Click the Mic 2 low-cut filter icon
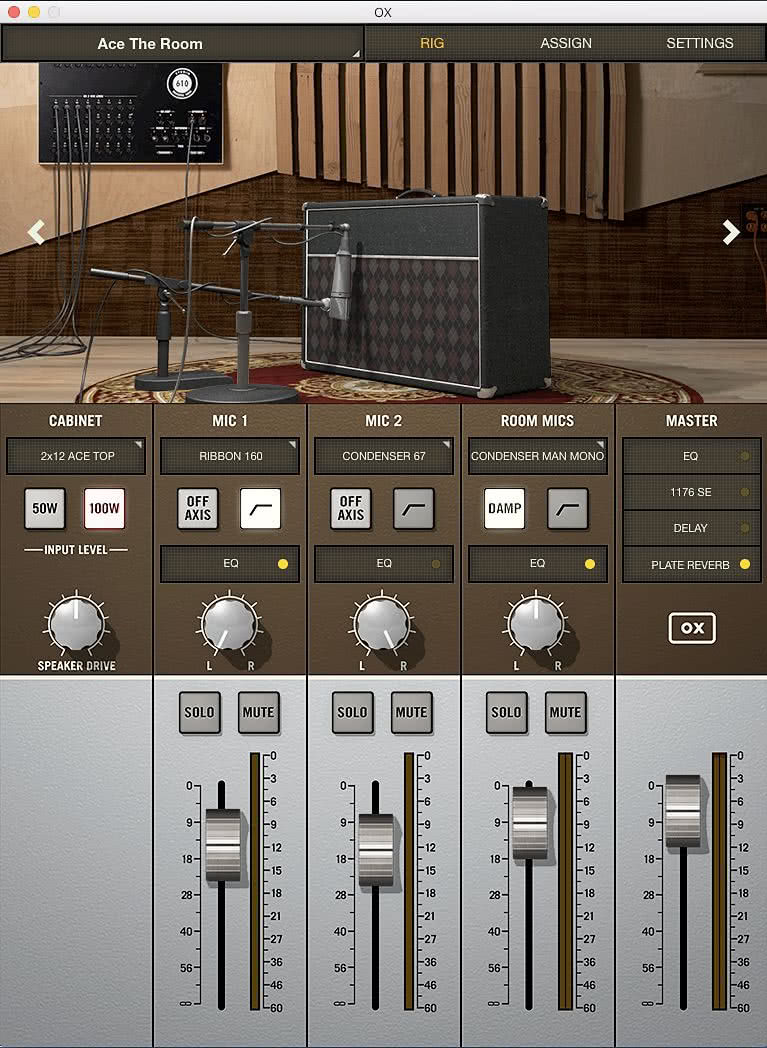Image resolution: width=767 pixels, height=1048 pixels. (414, 509)
